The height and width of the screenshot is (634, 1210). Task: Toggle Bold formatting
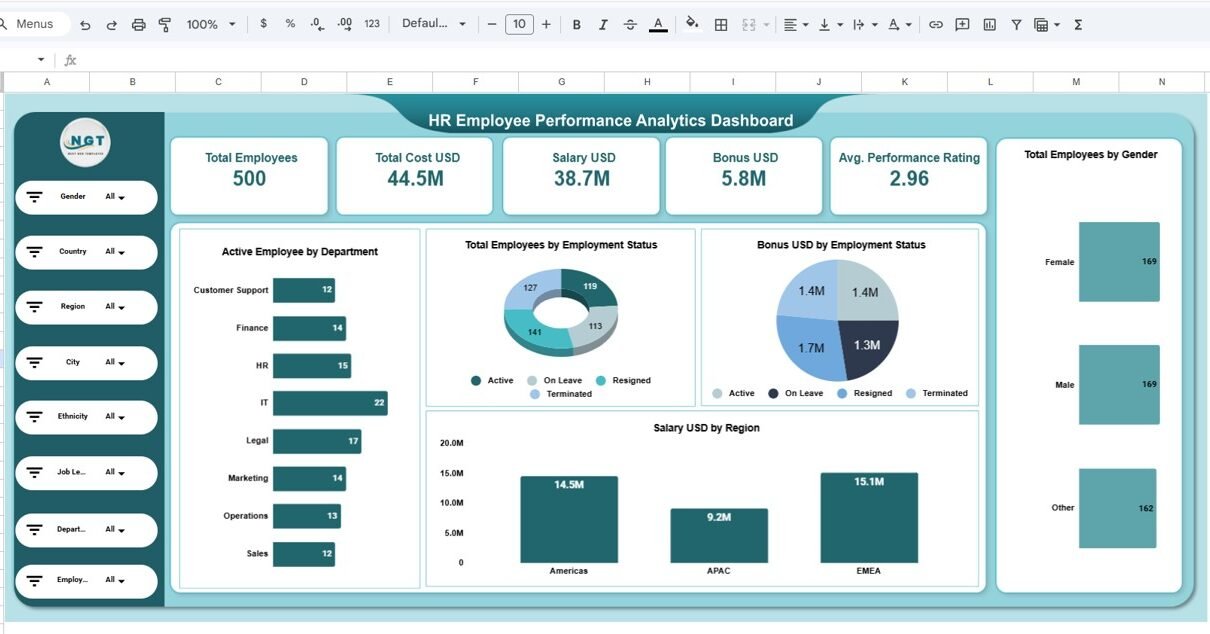point(576,24)
